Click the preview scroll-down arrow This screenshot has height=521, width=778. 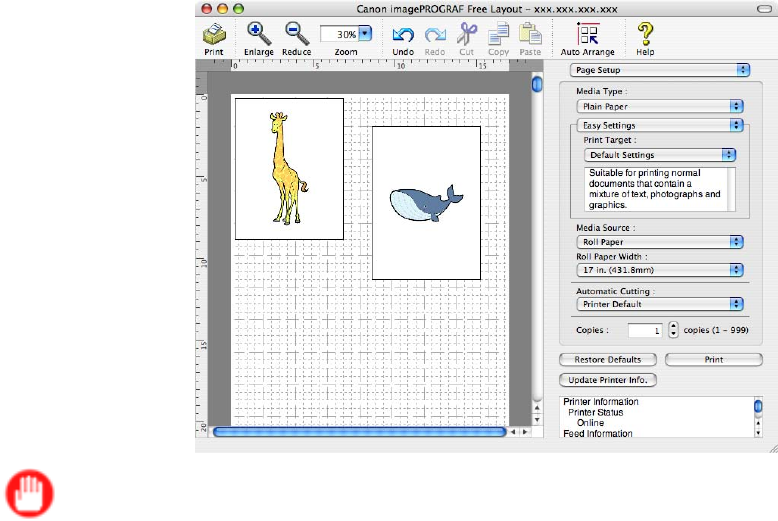(537, 420)
